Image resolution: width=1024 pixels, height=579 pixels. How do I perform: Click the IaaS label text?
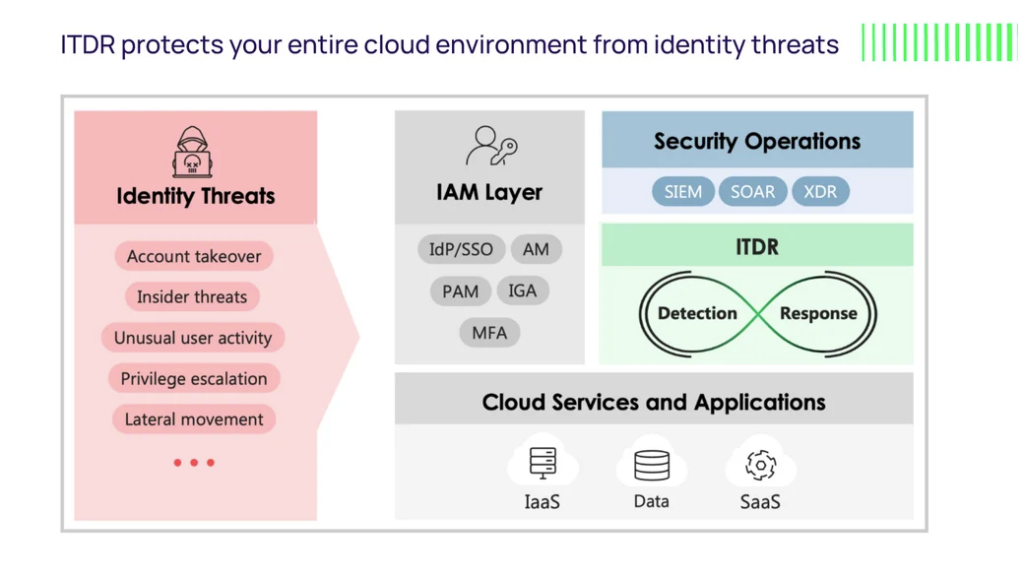[542, 501]
